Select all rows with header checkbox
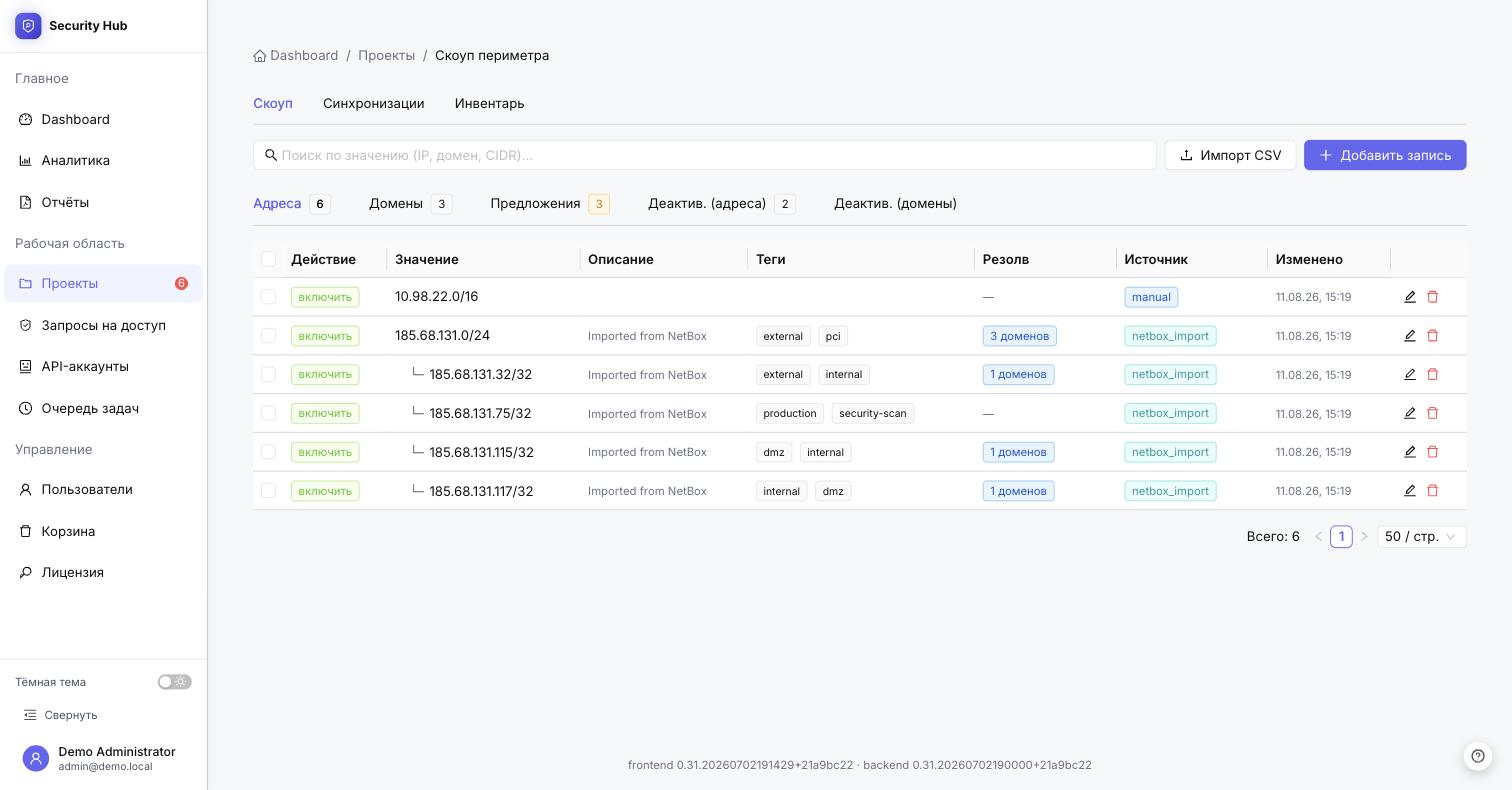Screen dimensions: 1512x790 point(268,259)
